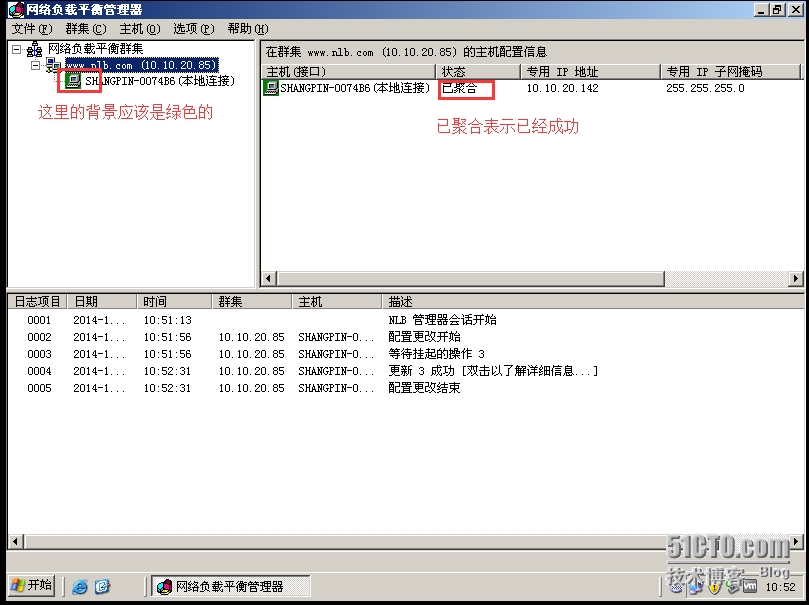The height and width of the screenshot is (605, 809).
Task: Click the host list horizontal scrollbar thumb
Action: pyautogui.click(x=471, y=279)
